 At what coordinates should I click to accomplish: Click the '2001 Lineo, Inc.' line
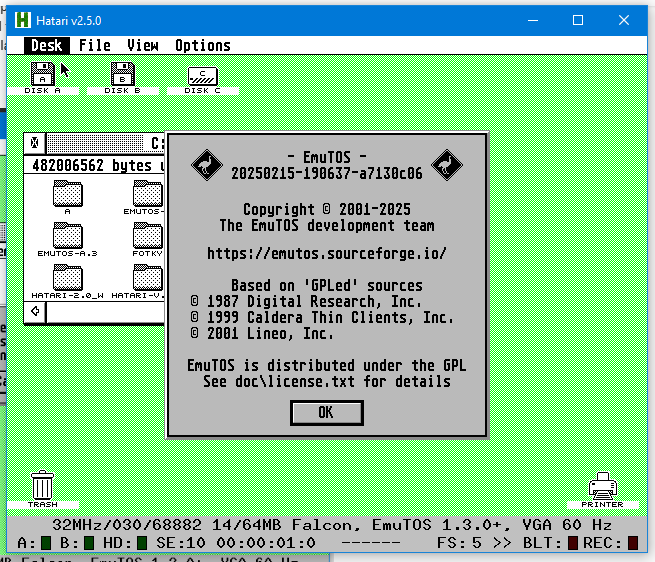click(x=262, y=333)
